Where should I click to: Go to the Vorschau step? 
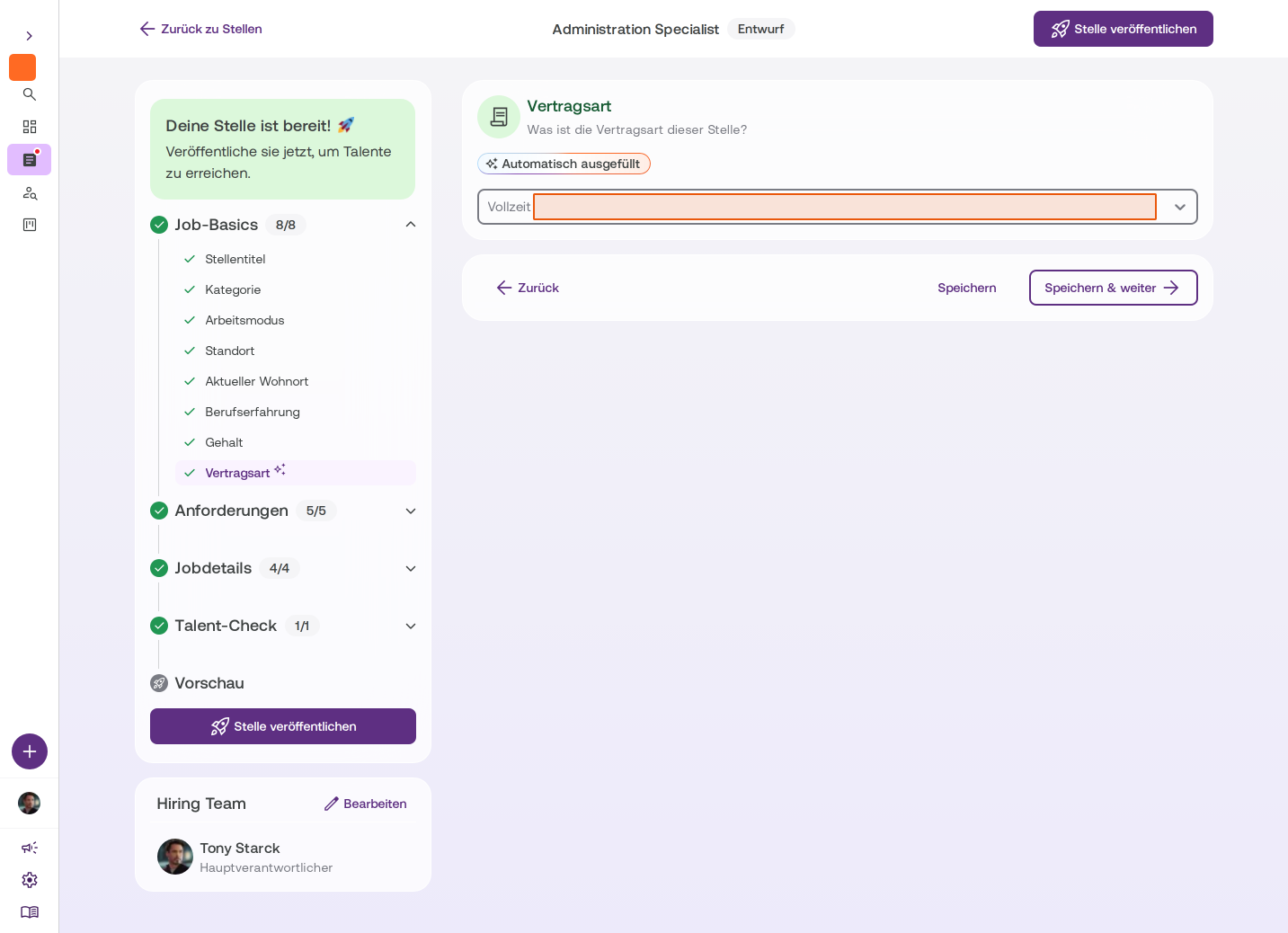pyautogui.click(x=209, y=683)
